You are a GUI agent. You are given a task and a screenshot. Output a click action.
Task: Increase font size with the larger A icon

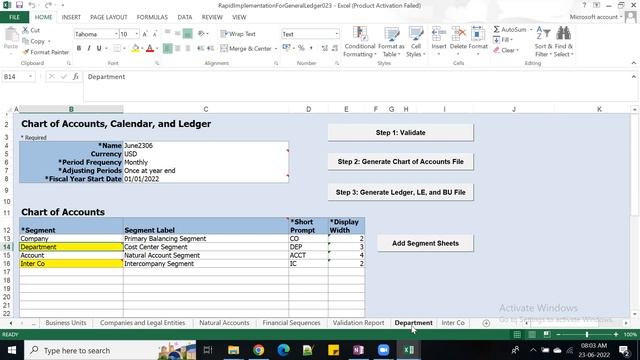coord(145,34)
